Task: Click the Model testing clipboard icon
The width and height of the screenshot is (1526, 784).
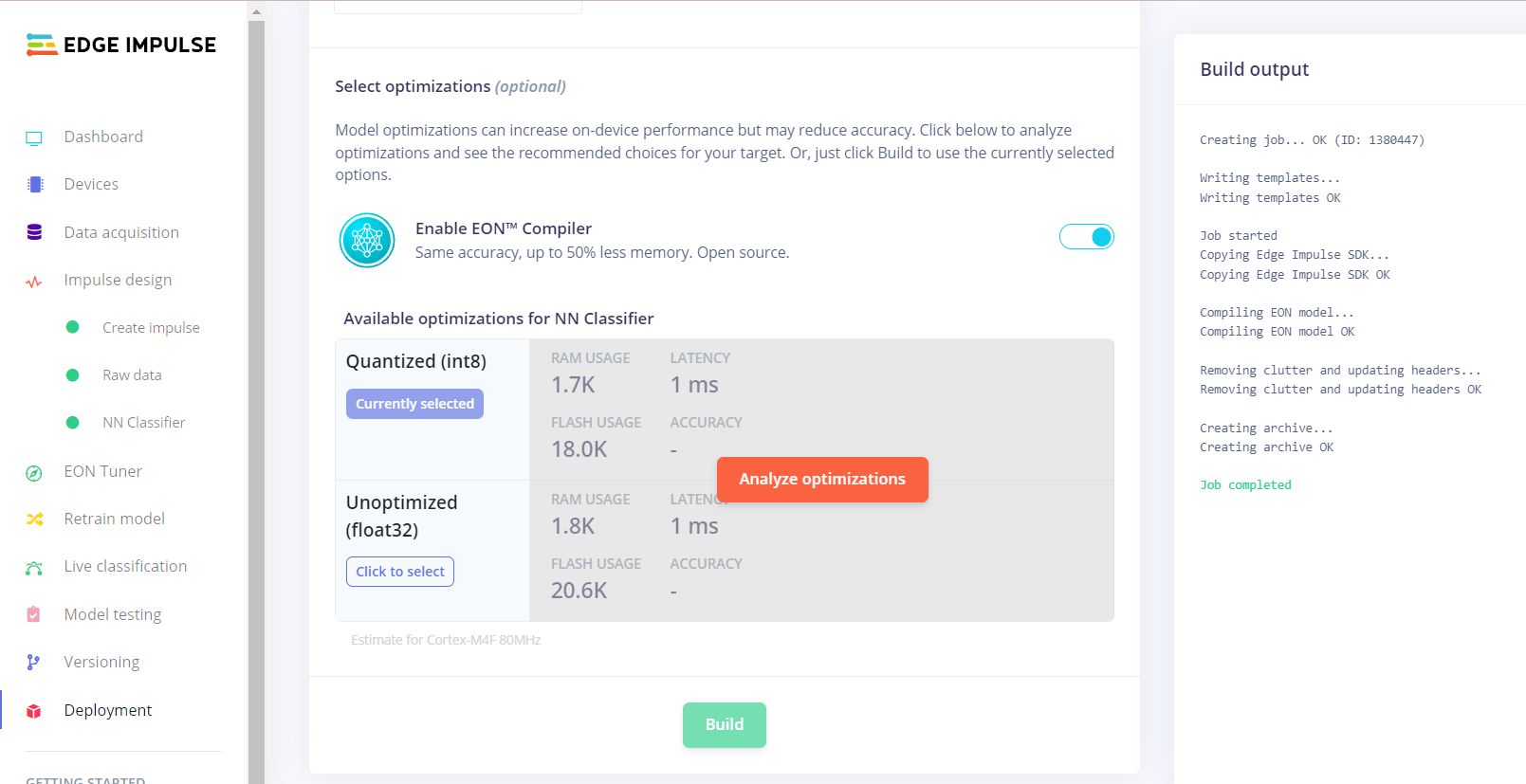Action: [33, 614]
